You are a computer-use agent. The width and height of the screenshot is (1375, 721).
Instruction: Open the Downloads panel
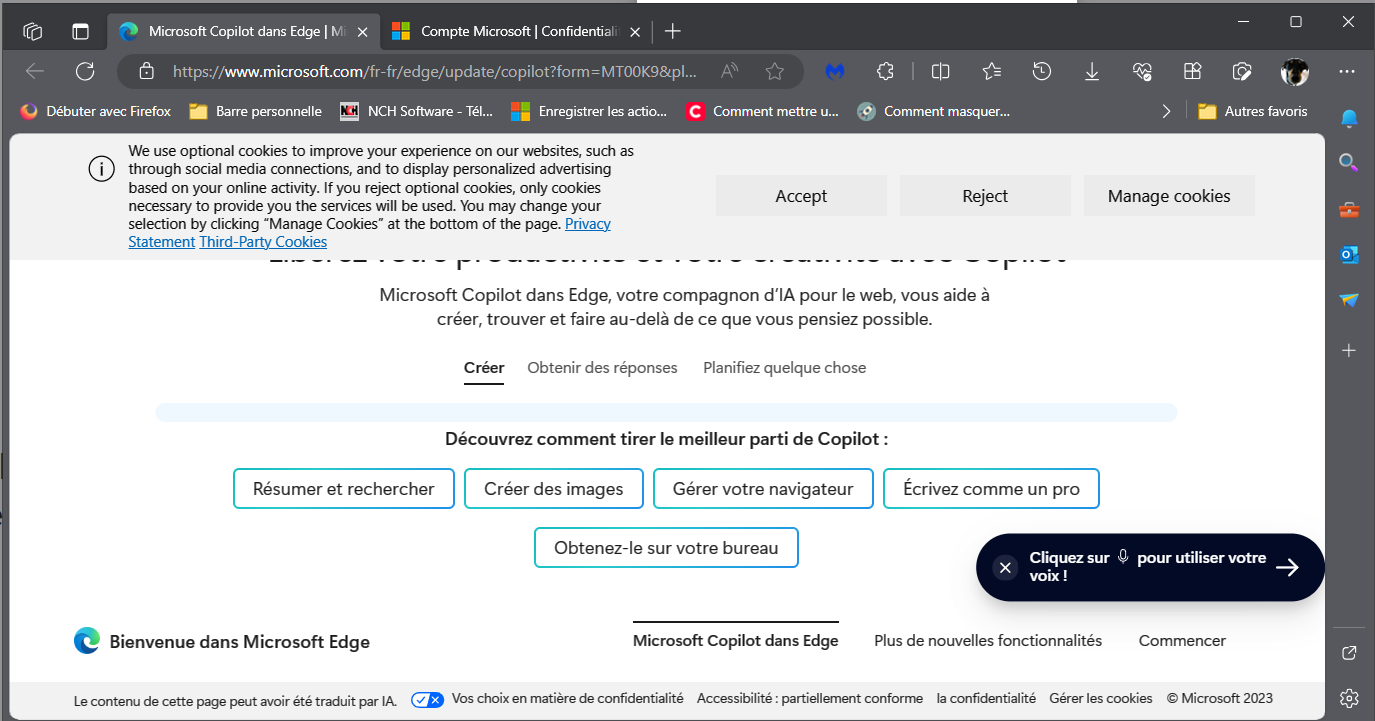(x=1092, y=71)
